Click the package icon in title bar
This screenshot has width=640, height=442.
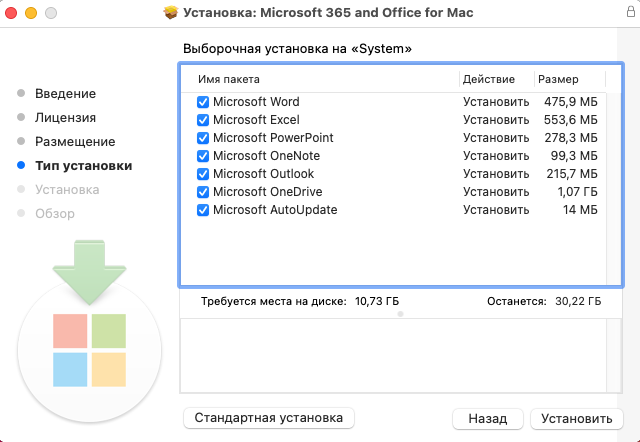point(170,15)
